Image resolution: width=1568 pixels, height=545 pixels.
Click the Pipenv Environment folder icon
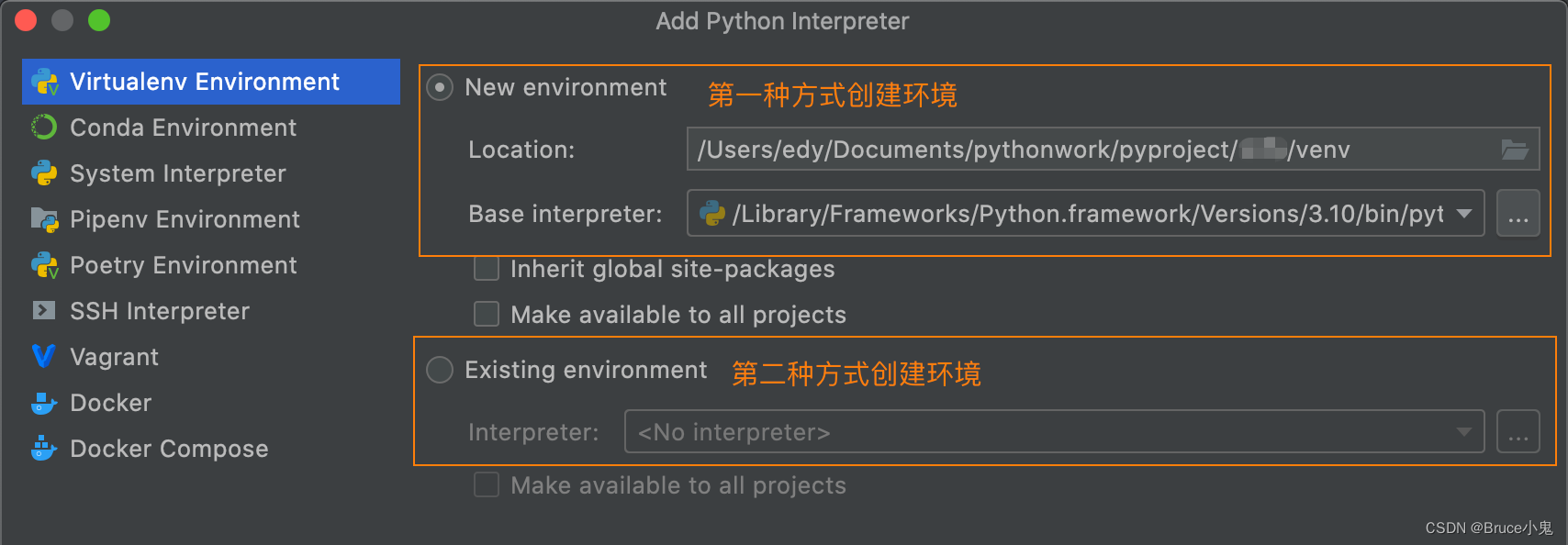44,219
